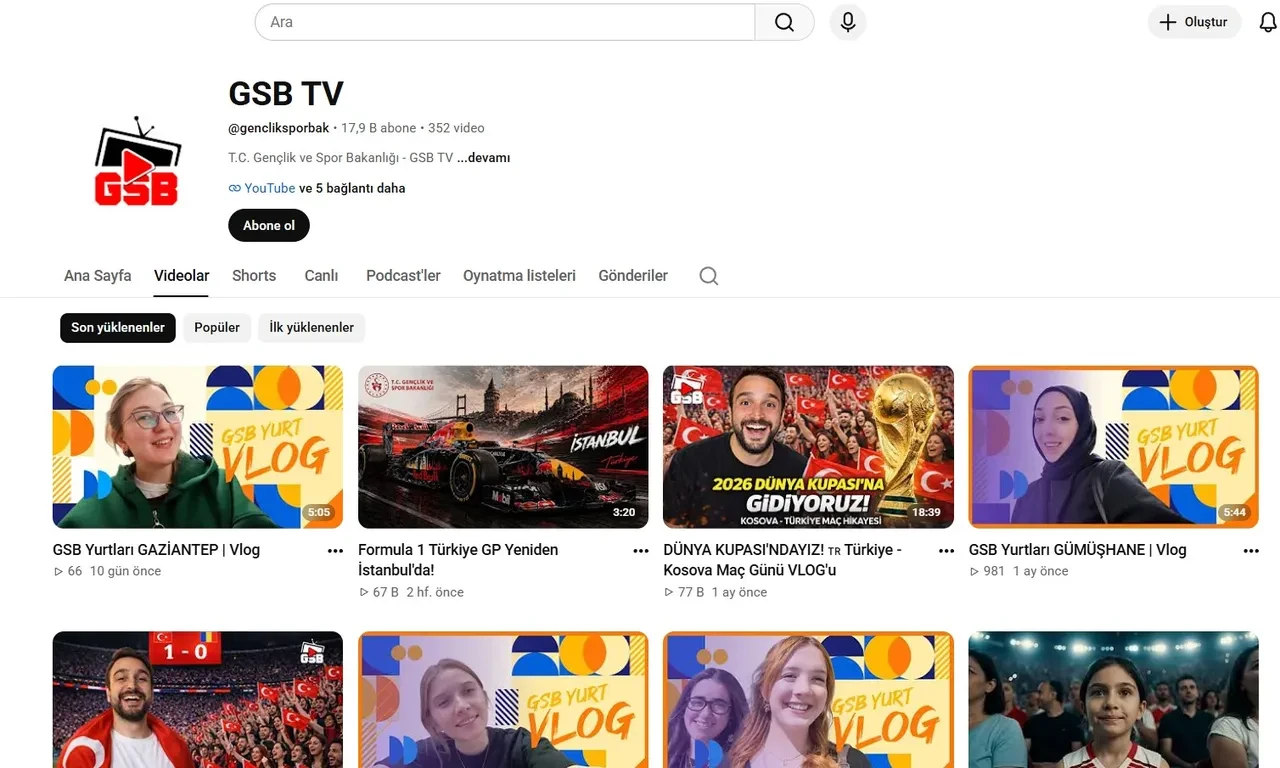
Task: Open Formula 1 İstanbul video thumbnail
Action: click(503, 447)
